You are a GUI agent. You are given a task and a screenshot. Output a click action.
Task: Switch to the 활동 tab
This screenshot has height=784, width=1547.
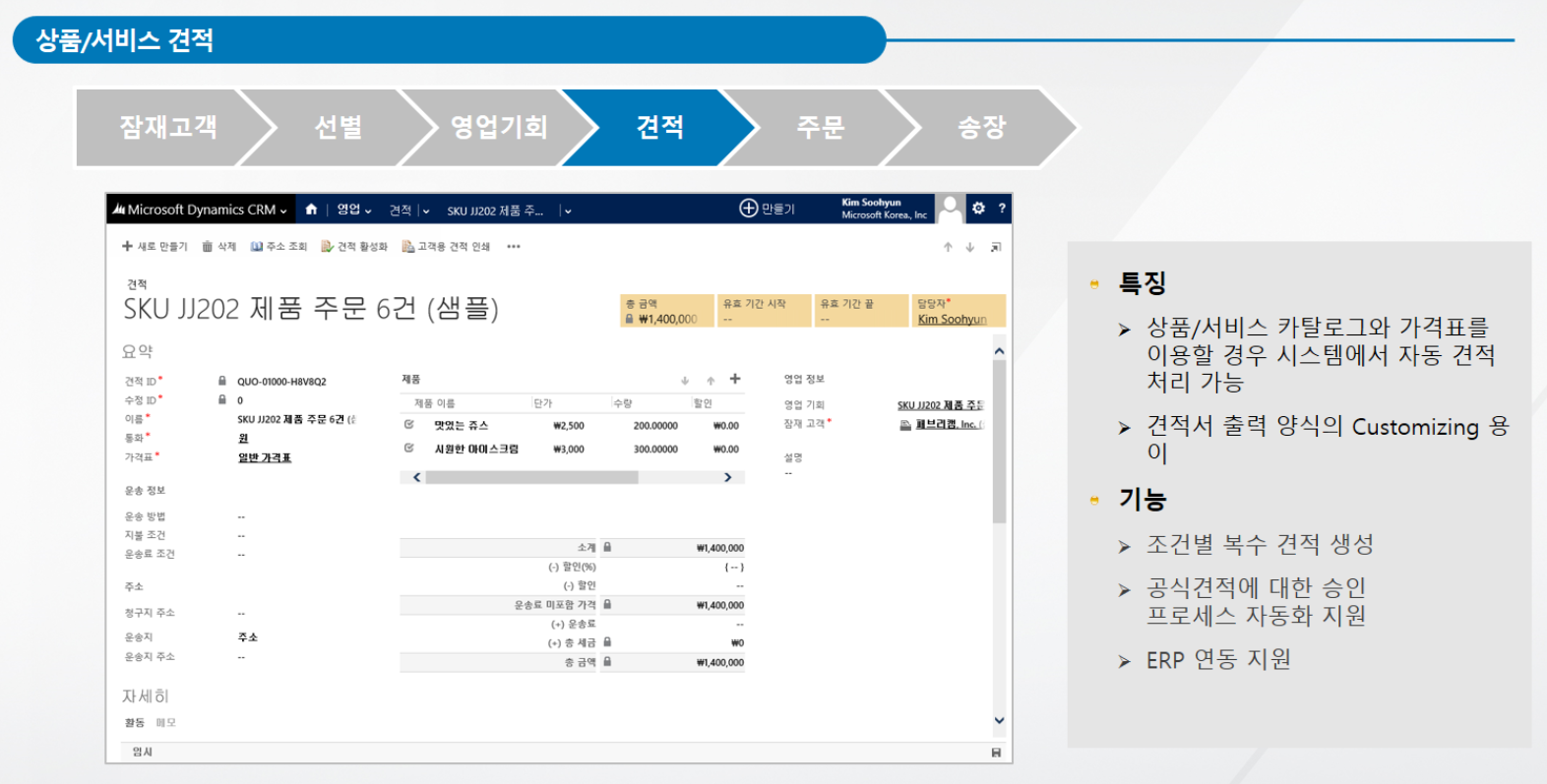coord(135,723)
